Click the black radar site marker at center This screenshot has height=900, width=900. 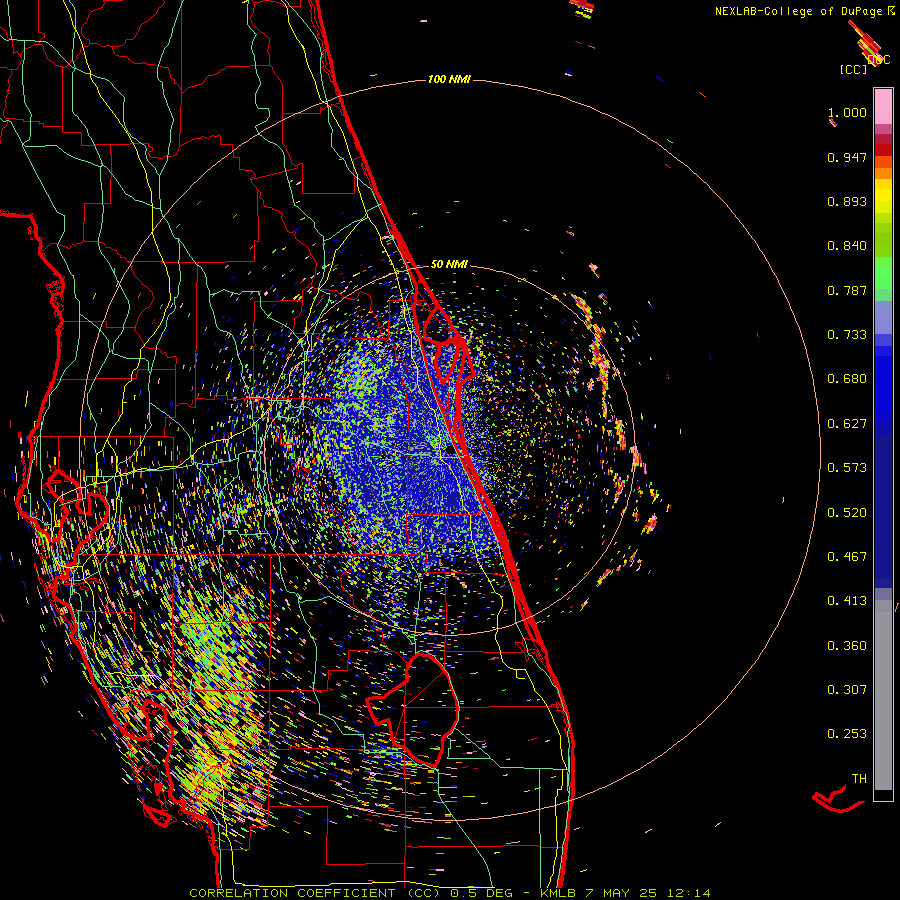pos(451,451)
